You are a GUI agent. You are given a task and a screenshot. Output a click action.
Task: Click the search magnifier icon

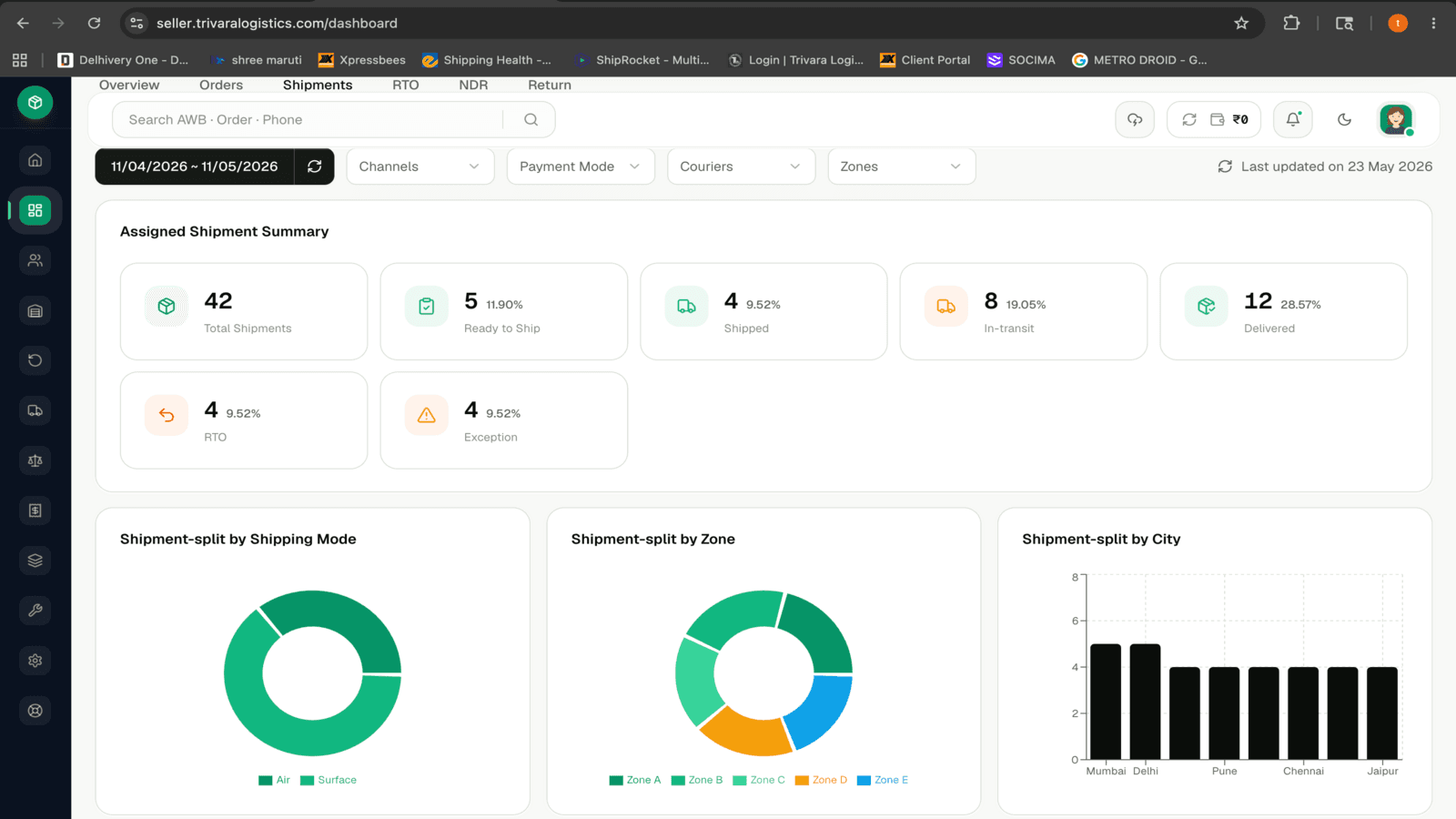coord(531,119)
